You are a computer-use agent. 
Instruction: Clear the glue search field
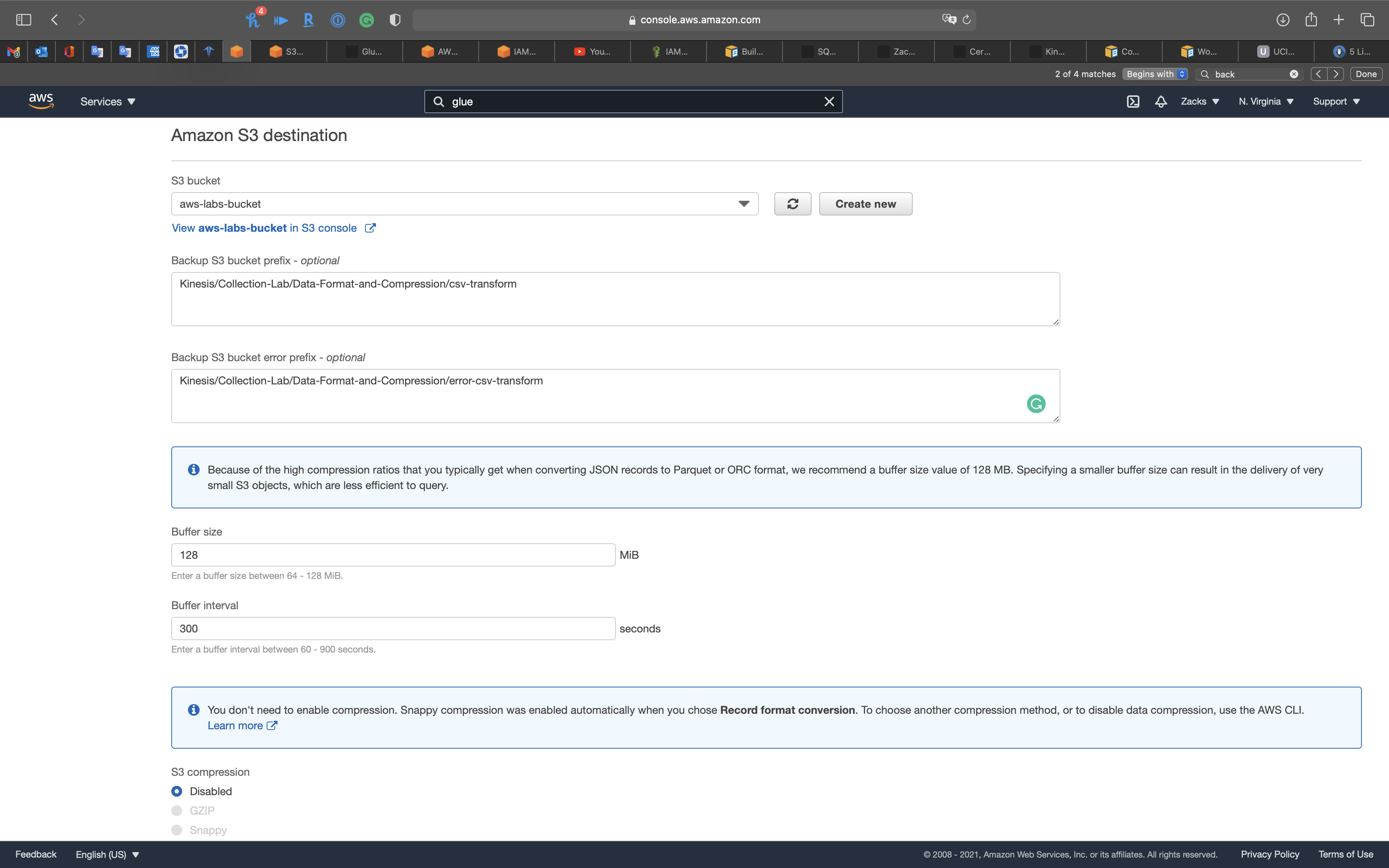[829, 102]
